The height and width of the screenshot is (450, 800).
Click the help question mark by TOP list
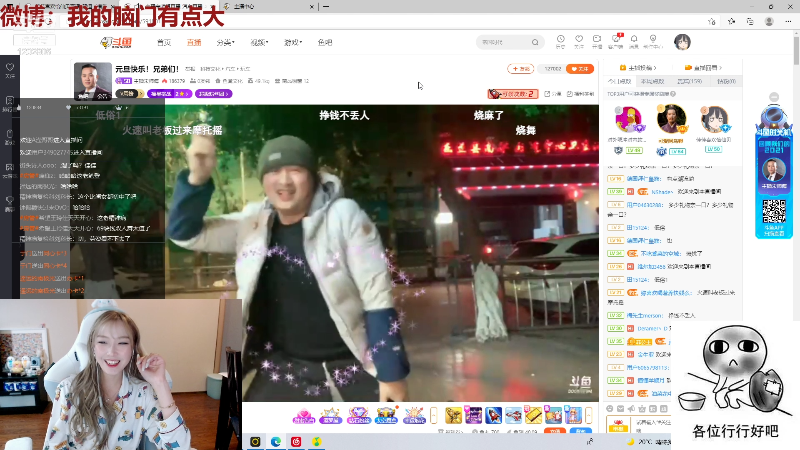tap(673, 94)
